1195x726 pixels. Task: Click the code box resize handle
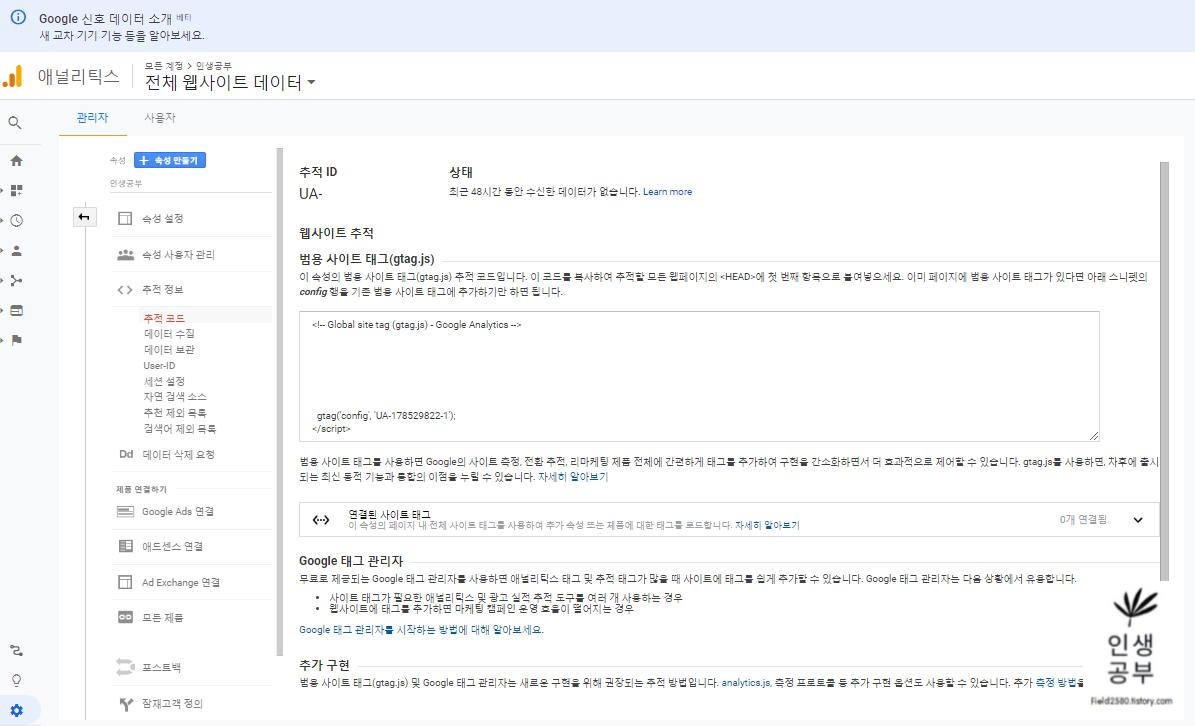click(x=1094, y=436)
